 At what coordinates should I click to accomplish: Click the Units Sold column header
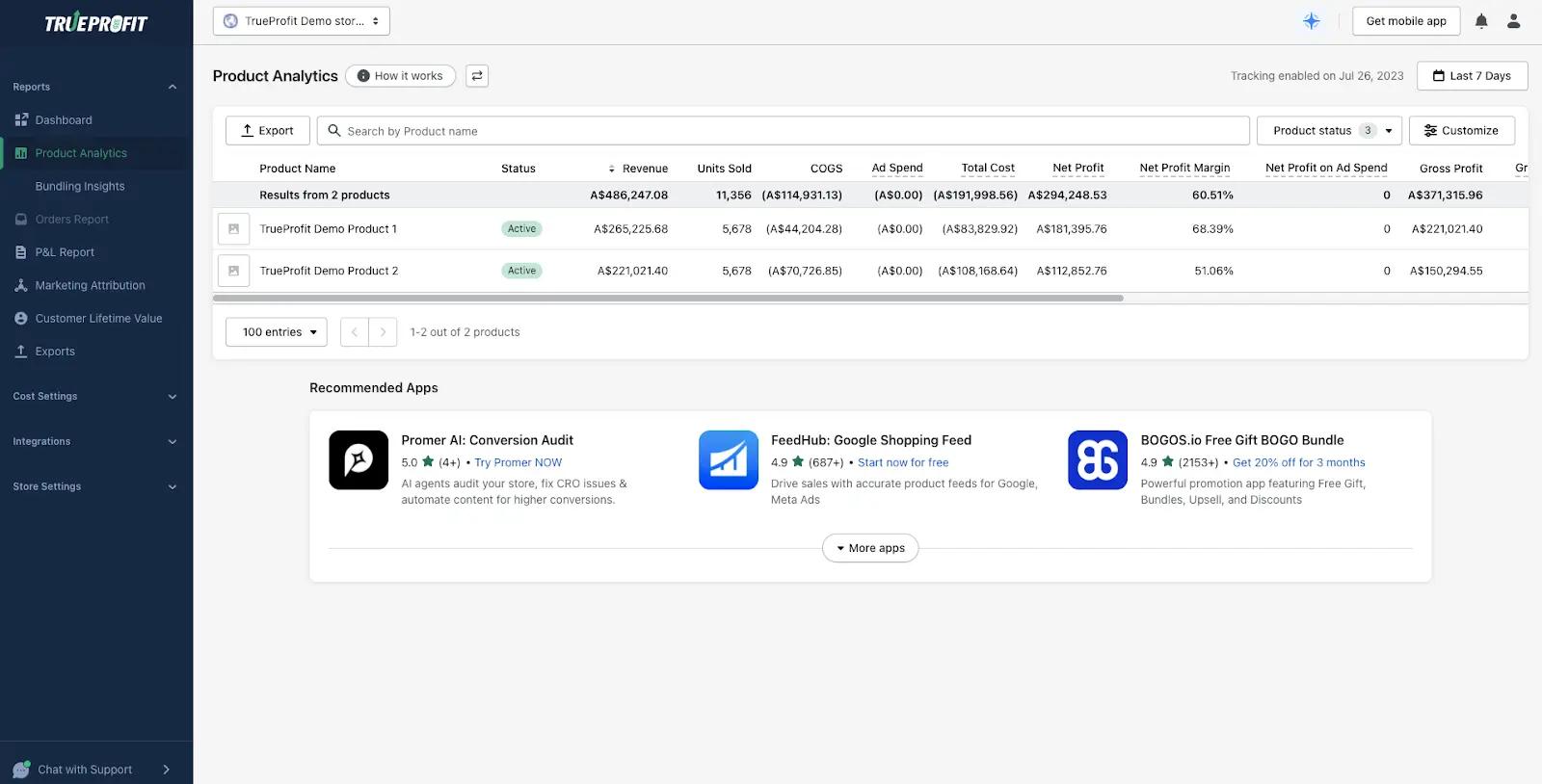[725, 169]
